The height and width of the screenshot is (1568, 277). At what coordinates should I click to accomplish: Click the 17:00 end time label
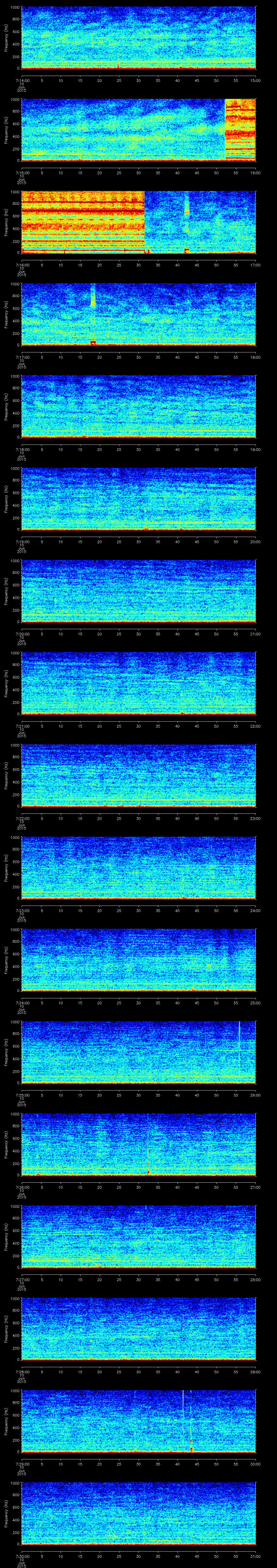coord(255,265)
